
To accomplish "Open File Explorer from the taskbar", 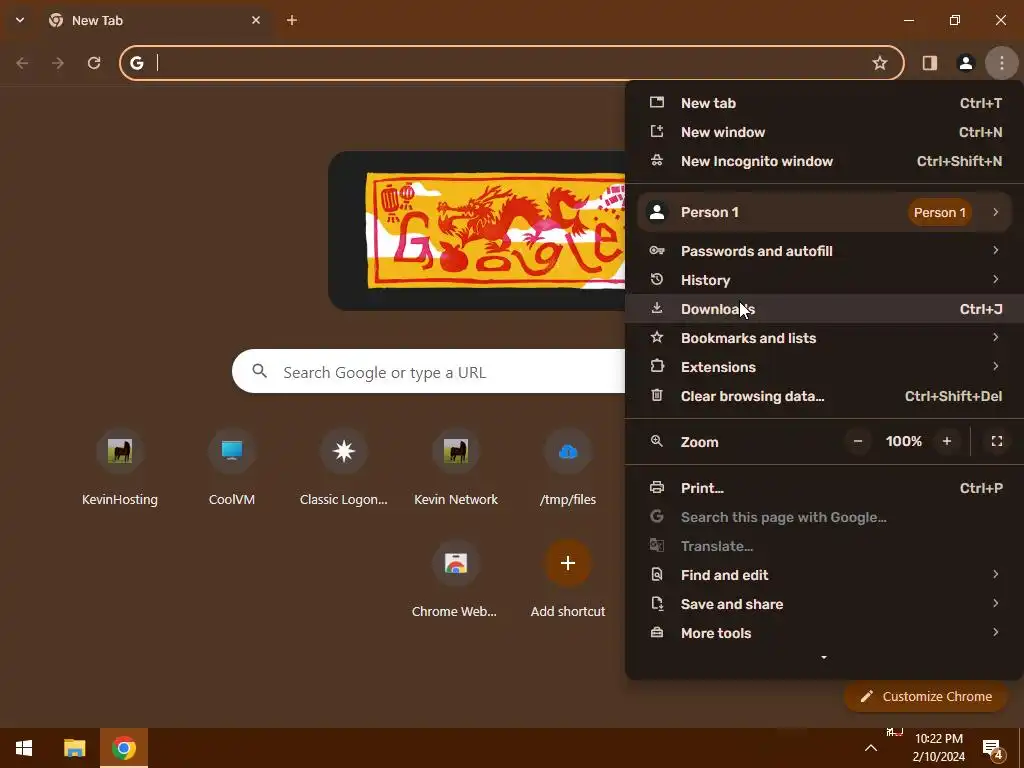I will click(x=74, y=748).
